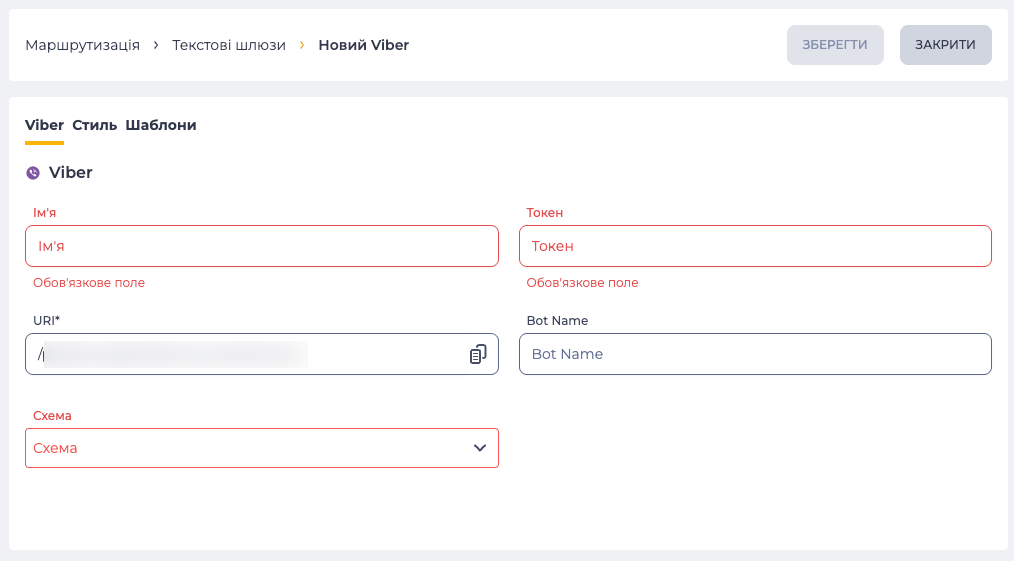
Task: Focus the Ім'я input field
Action: point(262,246)
